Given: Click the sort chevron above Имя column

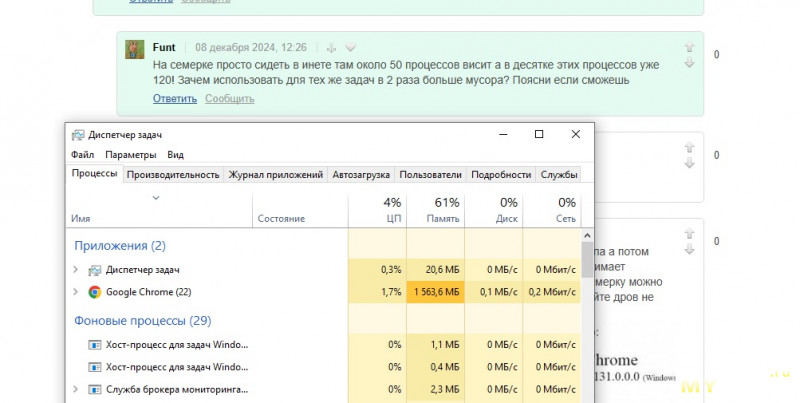Looking at the screenshot, I should click(156, 197).
